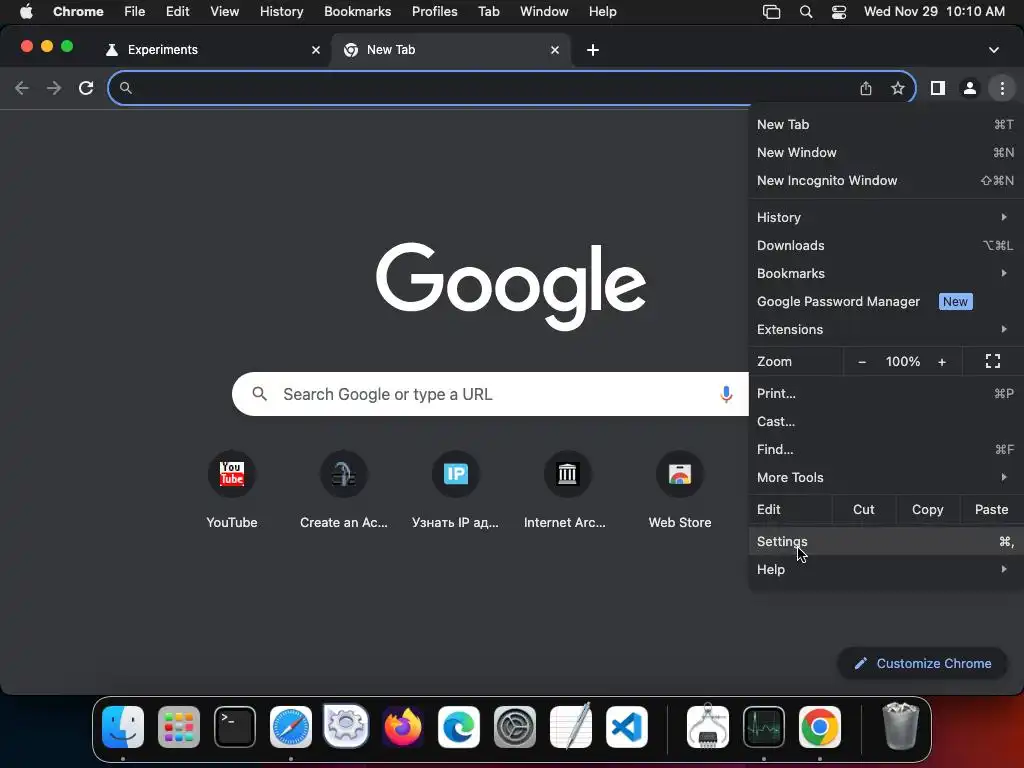This screenshot has height=768, width=1024.
Task: Open Launchpad from the Dock
Action: coord(179,727)
